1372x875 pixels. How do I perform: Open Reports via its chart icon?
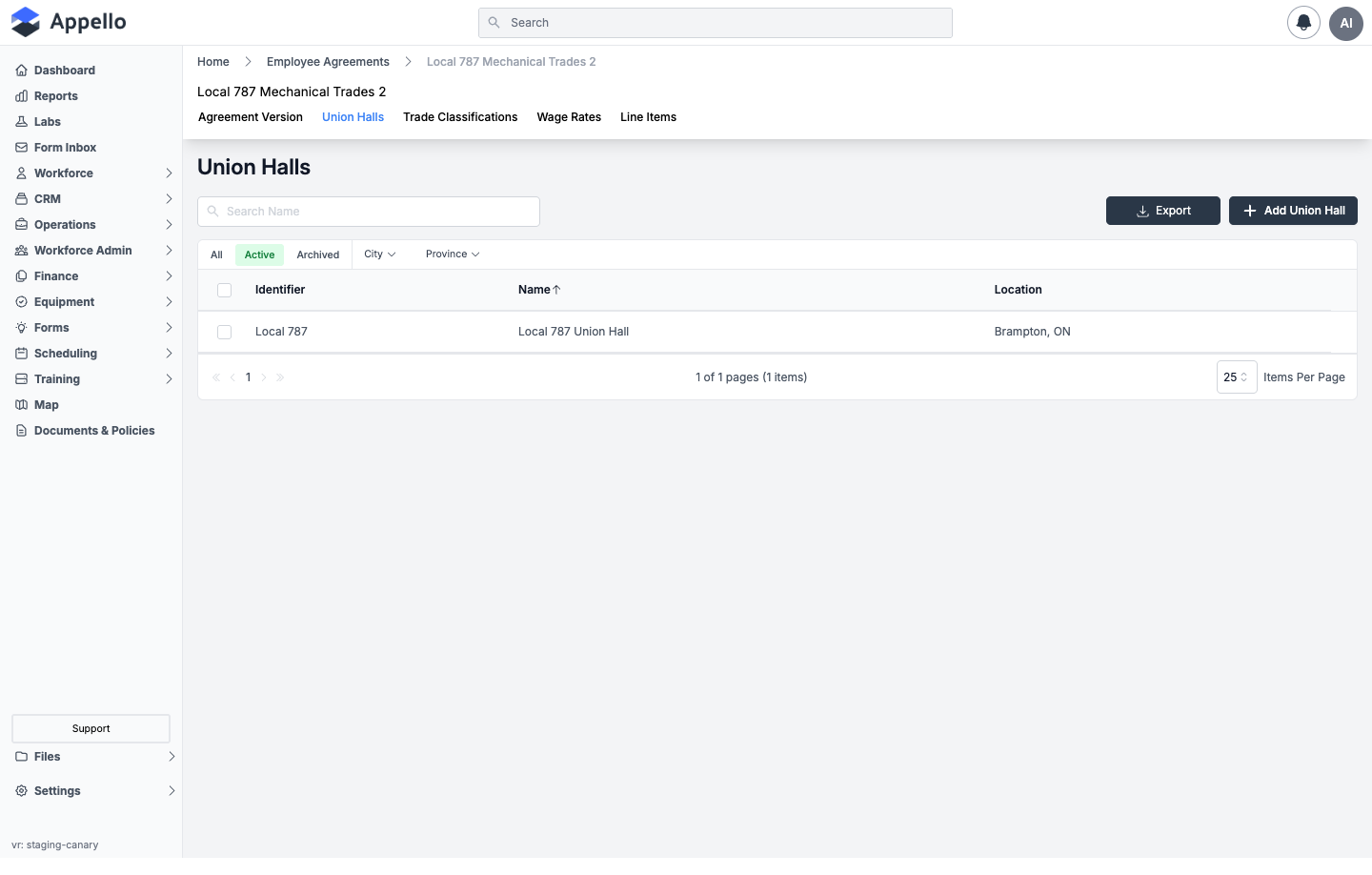click(21, 96)
